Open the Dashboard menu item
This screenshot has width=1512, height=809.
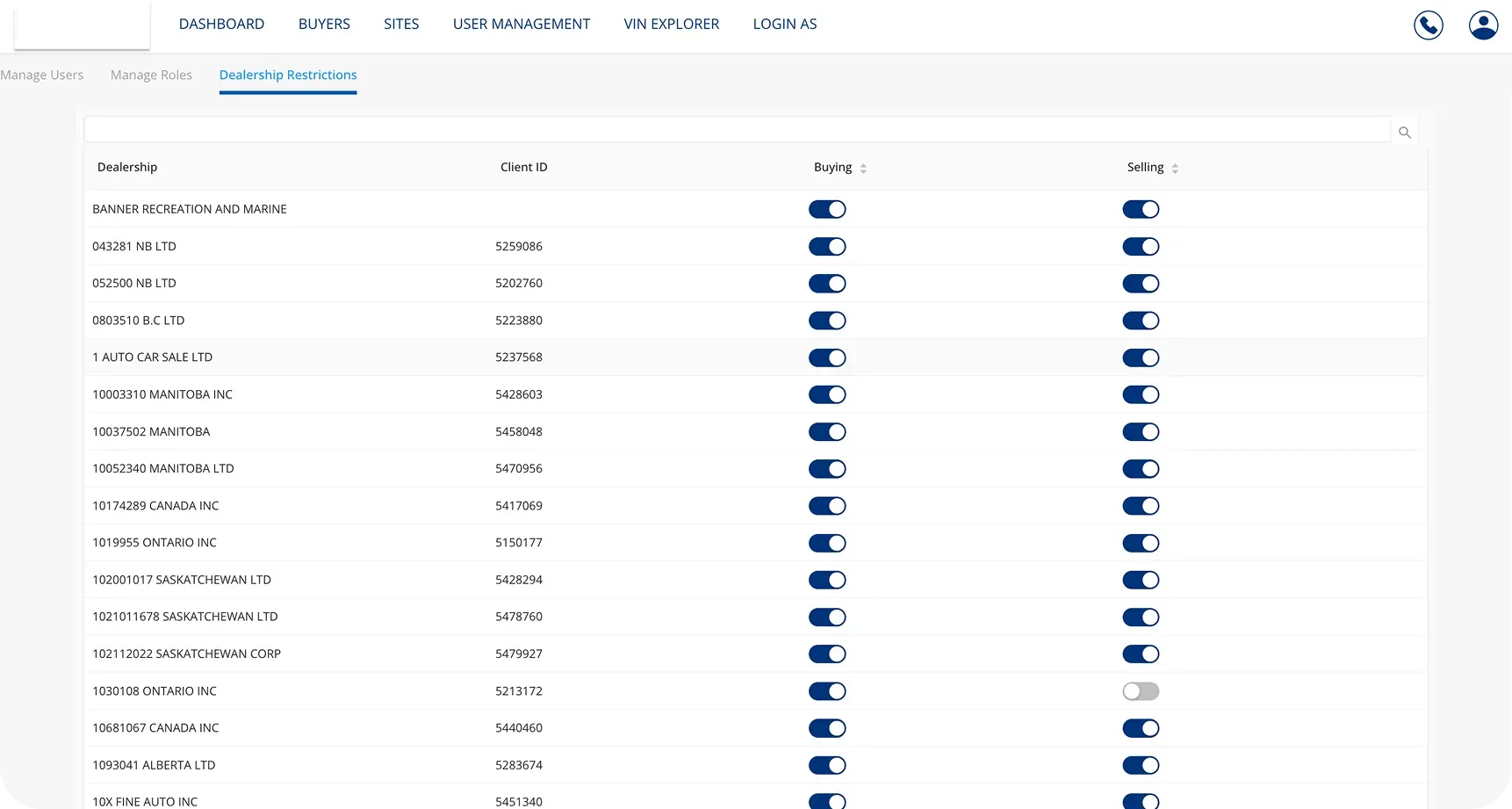click(221, 25)
